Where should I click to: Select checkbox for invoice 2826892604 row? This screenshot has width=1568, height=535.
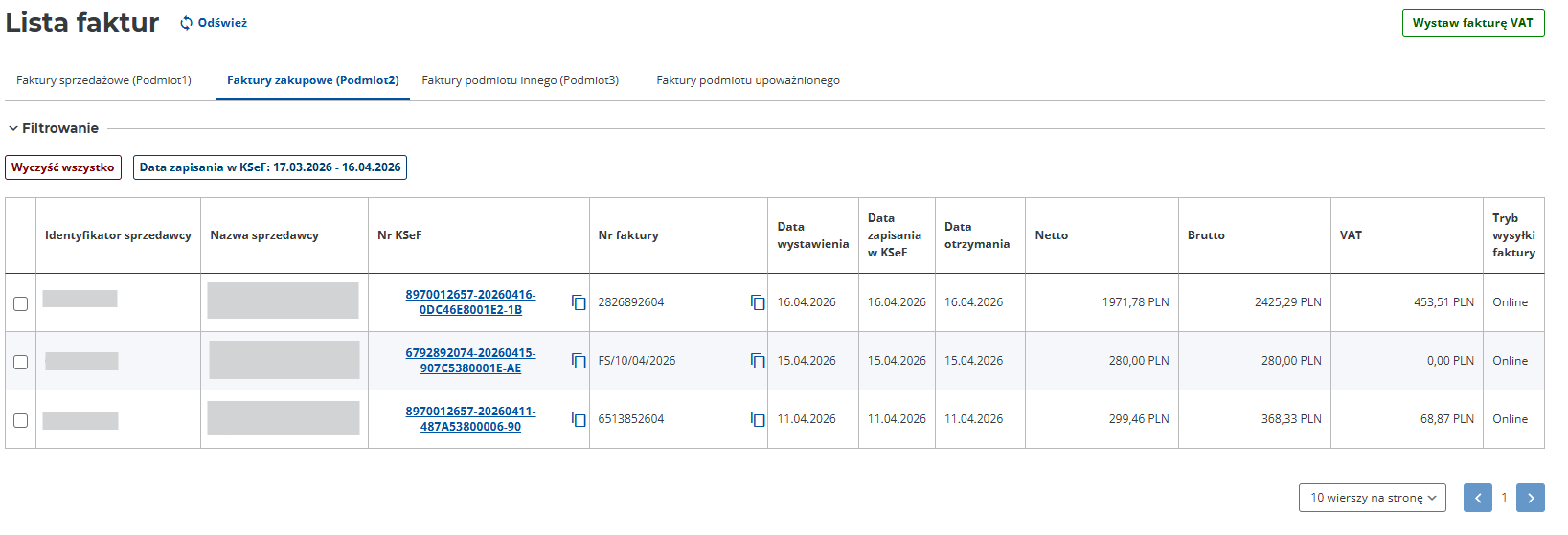click(21, 303)
